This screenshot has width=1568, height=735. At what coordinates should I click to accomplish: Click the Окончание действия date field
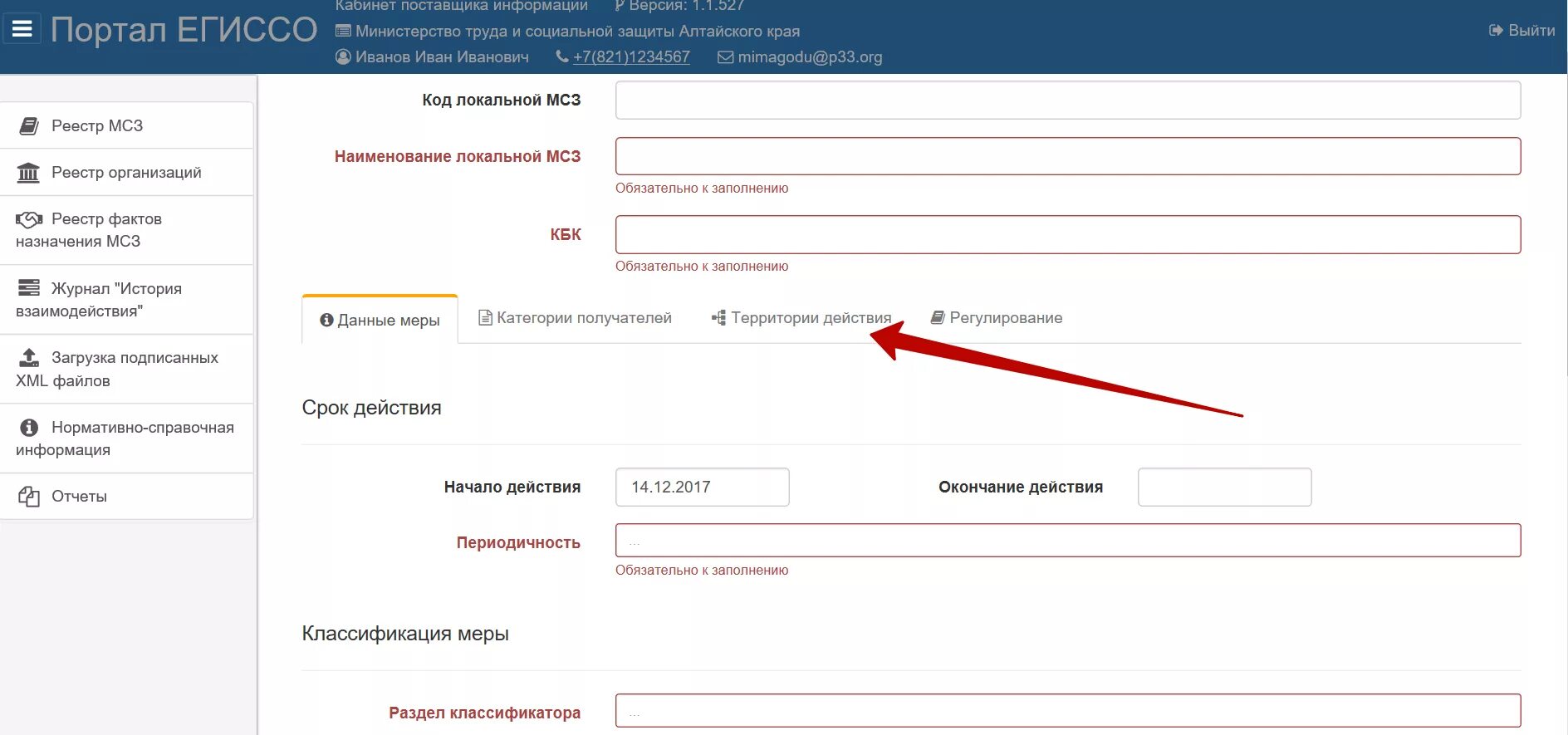tap(1224, 487)
